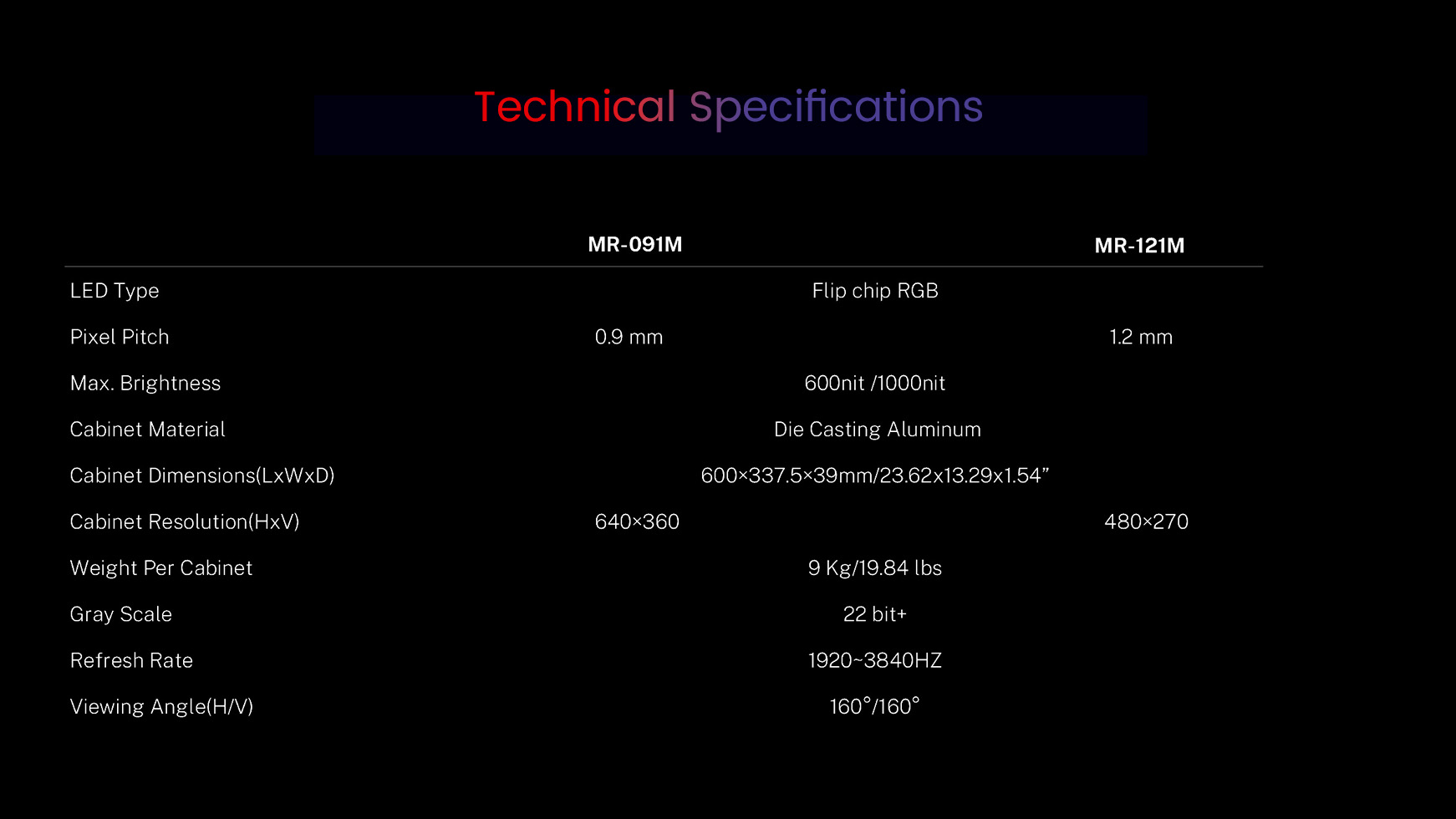The image size is (1456, 819).
Task: Select the 1.2 mm pixel pitch value
Action: pos(1141,337)
